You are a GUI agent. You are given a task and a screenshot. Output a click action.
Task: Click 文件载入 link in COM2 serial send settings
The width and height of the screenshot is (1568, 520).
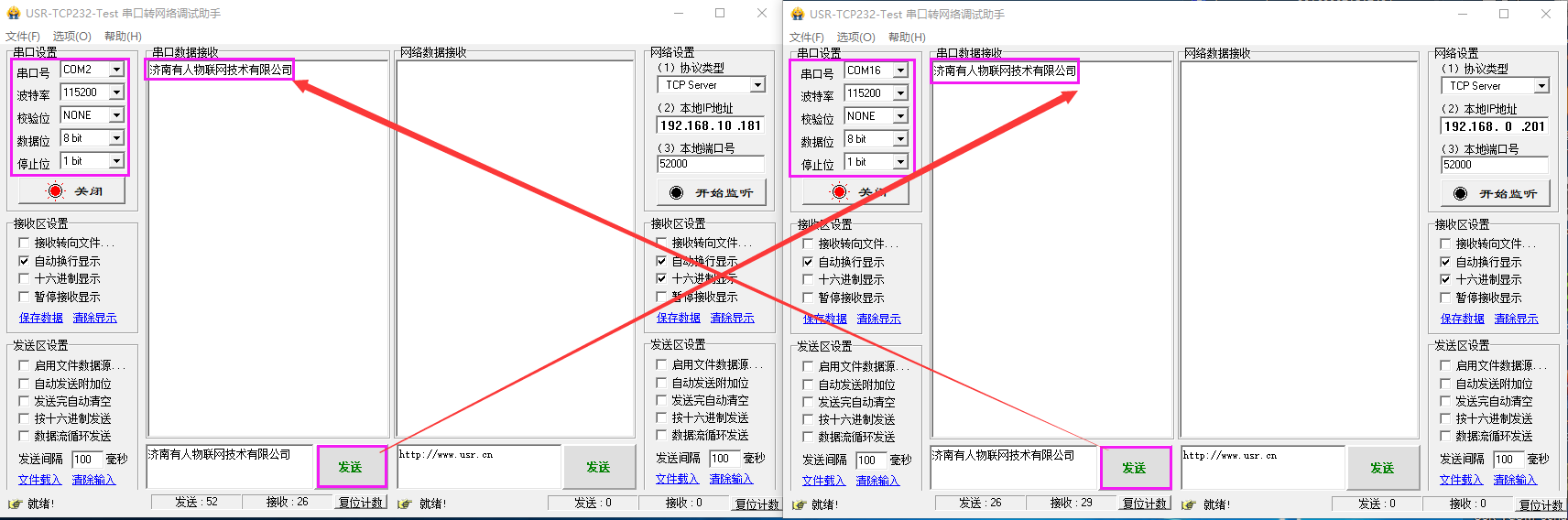[x=39, y=480]
